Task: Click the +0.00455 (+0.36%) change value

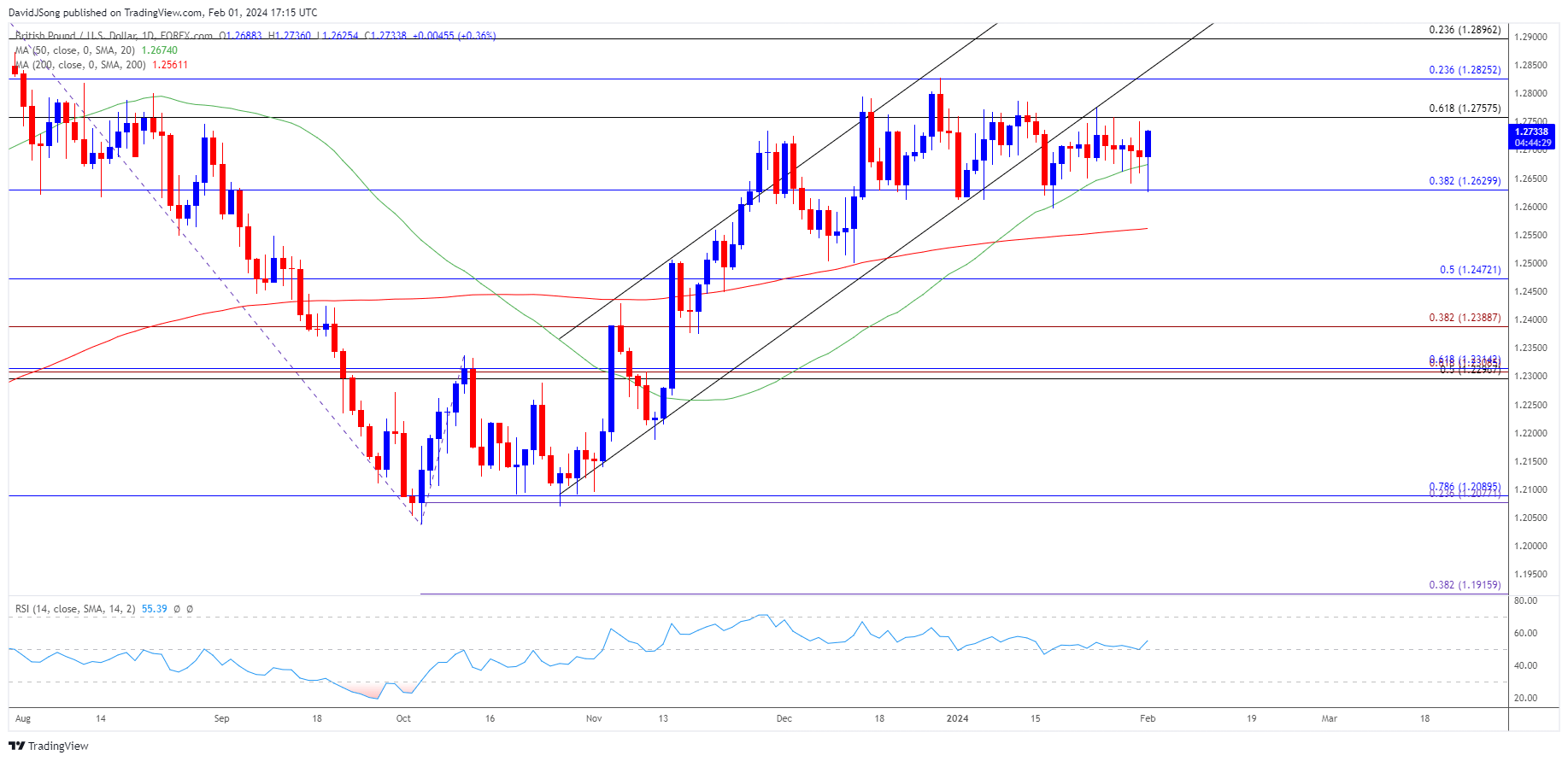Action: pyautogui.click(x=454, y=36)
